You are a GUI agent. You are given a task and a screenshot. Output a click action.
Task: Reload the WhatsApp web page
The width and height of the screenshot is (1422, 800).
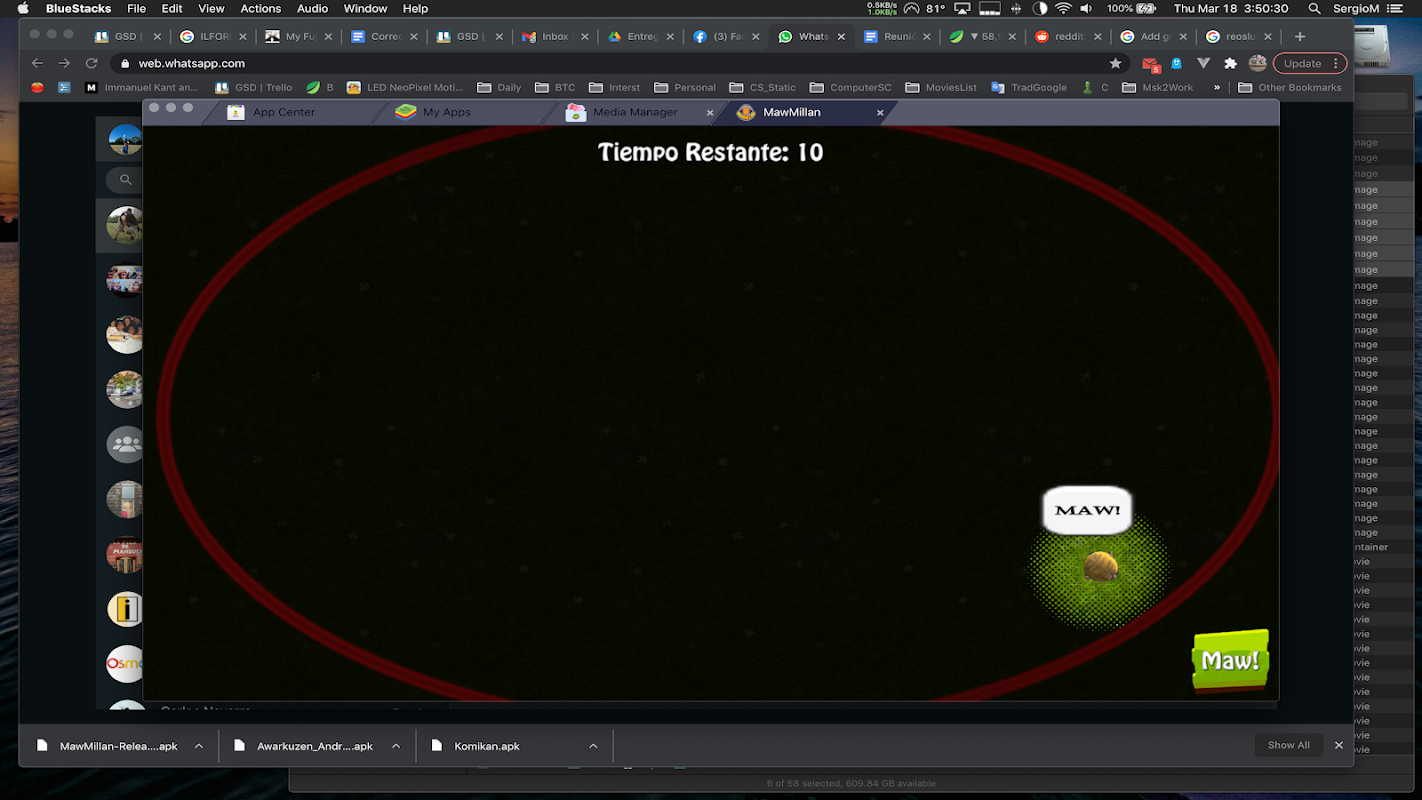coord(91,63)
